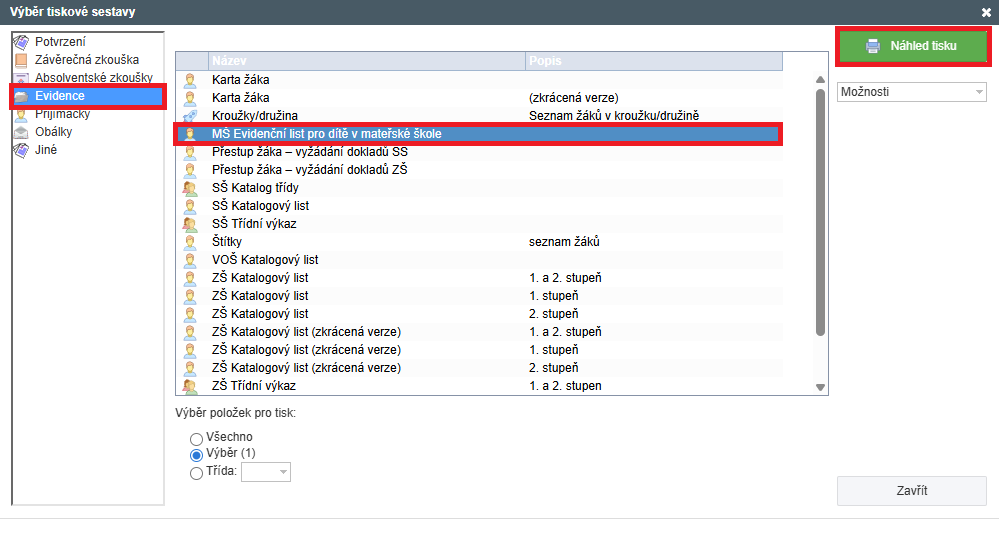
Task: Click the Štítky row icon
Action: coord(190,242)
